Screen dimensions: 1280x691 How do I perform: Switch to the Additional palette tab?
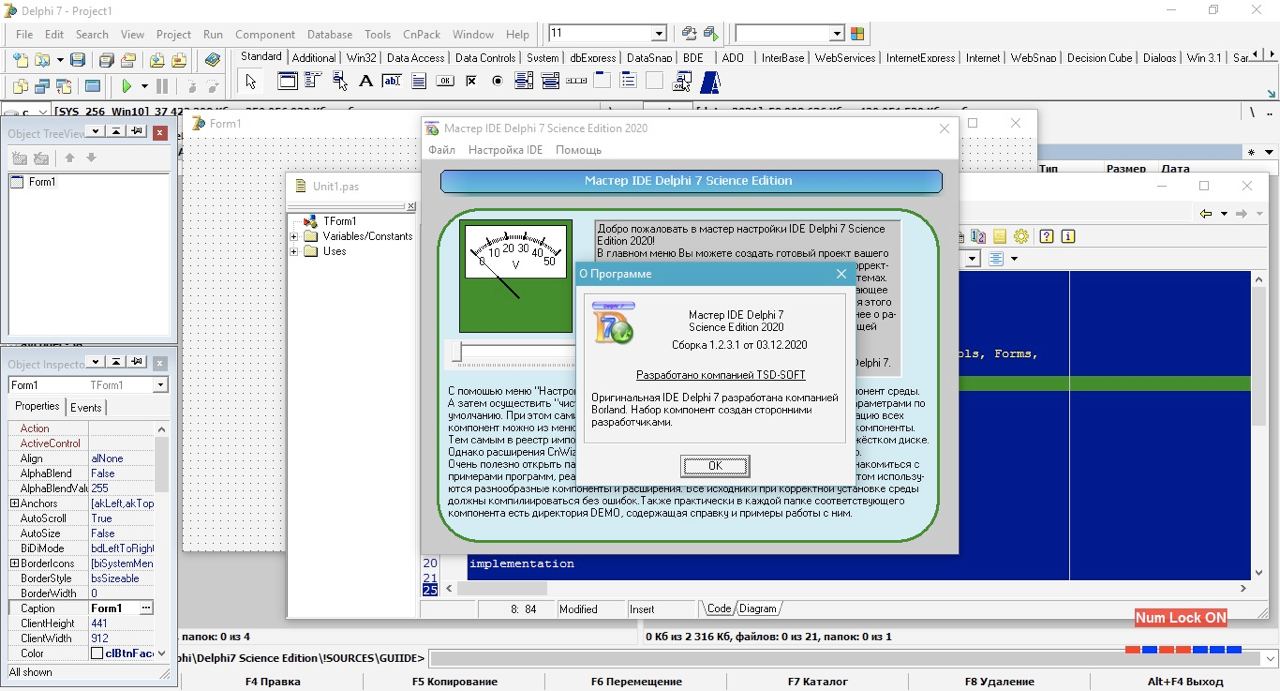(314, 58)
